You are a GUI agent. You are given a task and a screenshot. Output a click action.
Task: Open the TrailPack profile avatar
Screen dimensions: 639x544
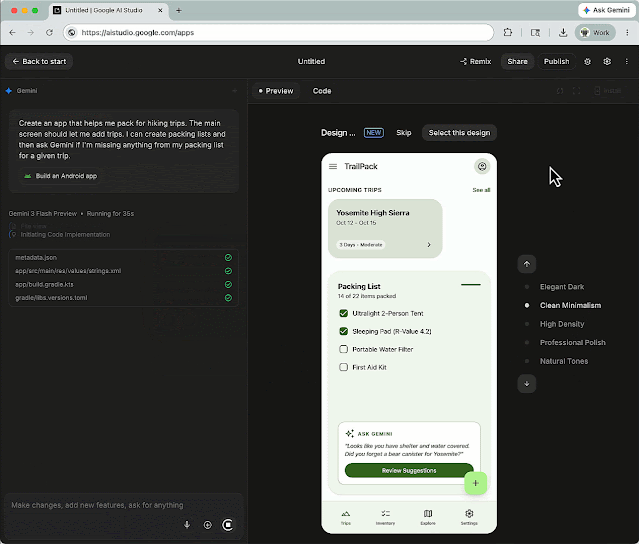pos(482,166)
